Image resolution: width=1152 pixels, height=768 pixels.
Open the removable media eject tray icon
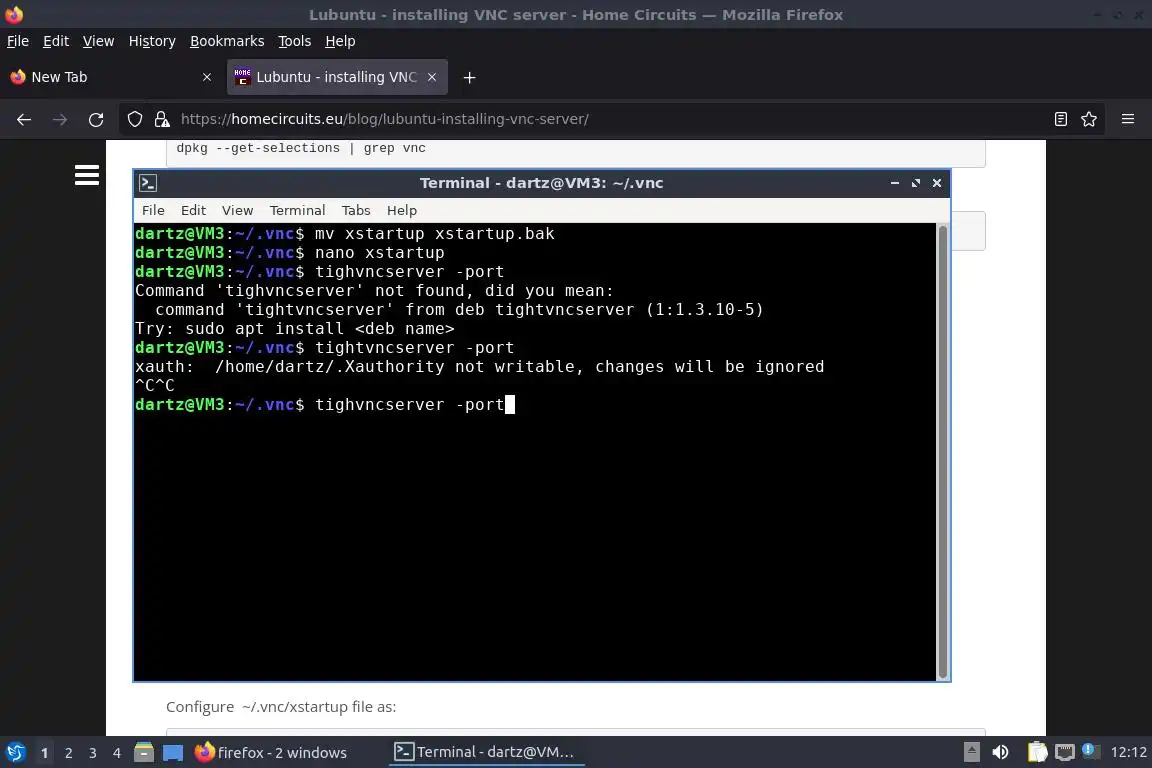[971, 753]
